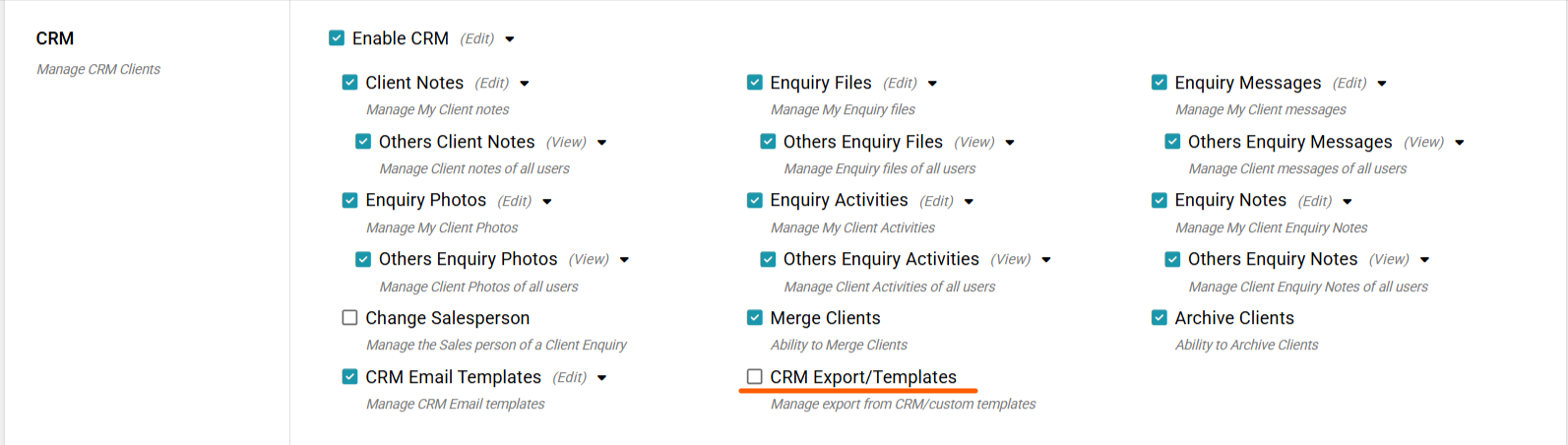The image size is (1568, 445).
Task: Enable Change Salesperson checkbox
Action: (x=349, y=318)
